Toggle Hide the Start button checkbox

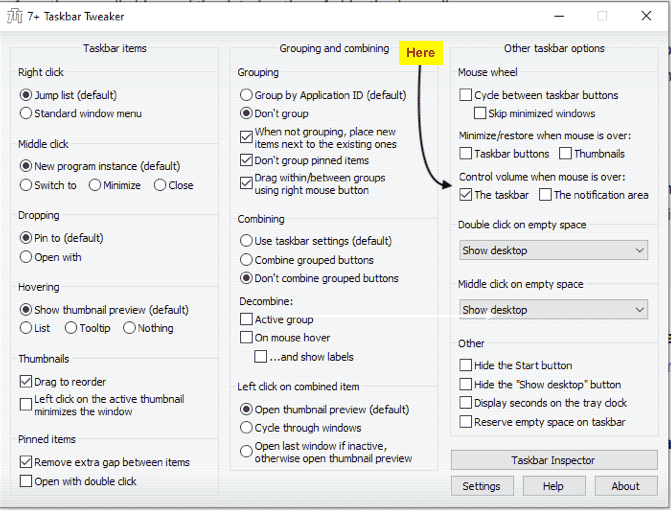(466, 366)
